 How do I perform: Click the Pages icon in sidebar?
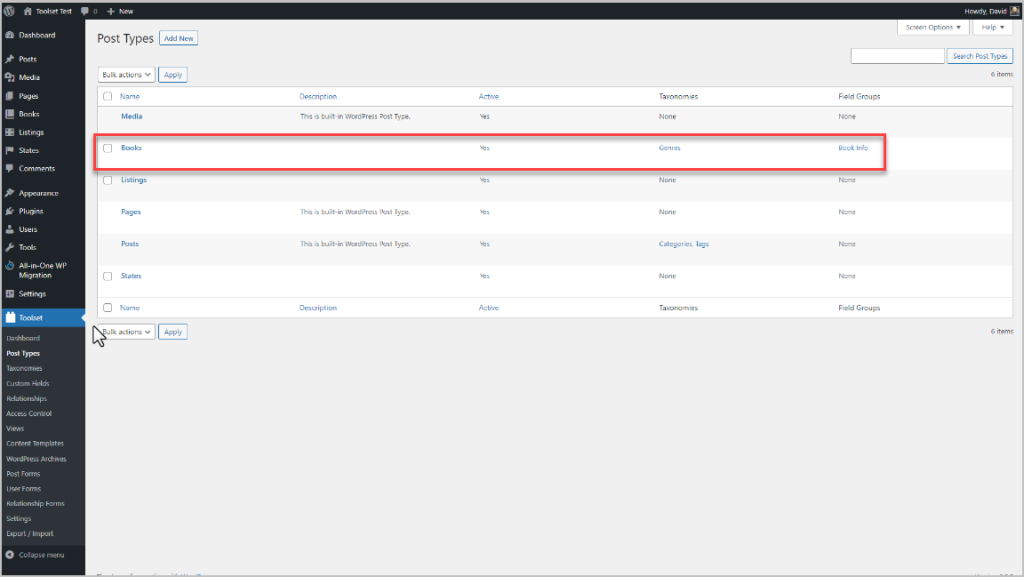tap(10, 96)
